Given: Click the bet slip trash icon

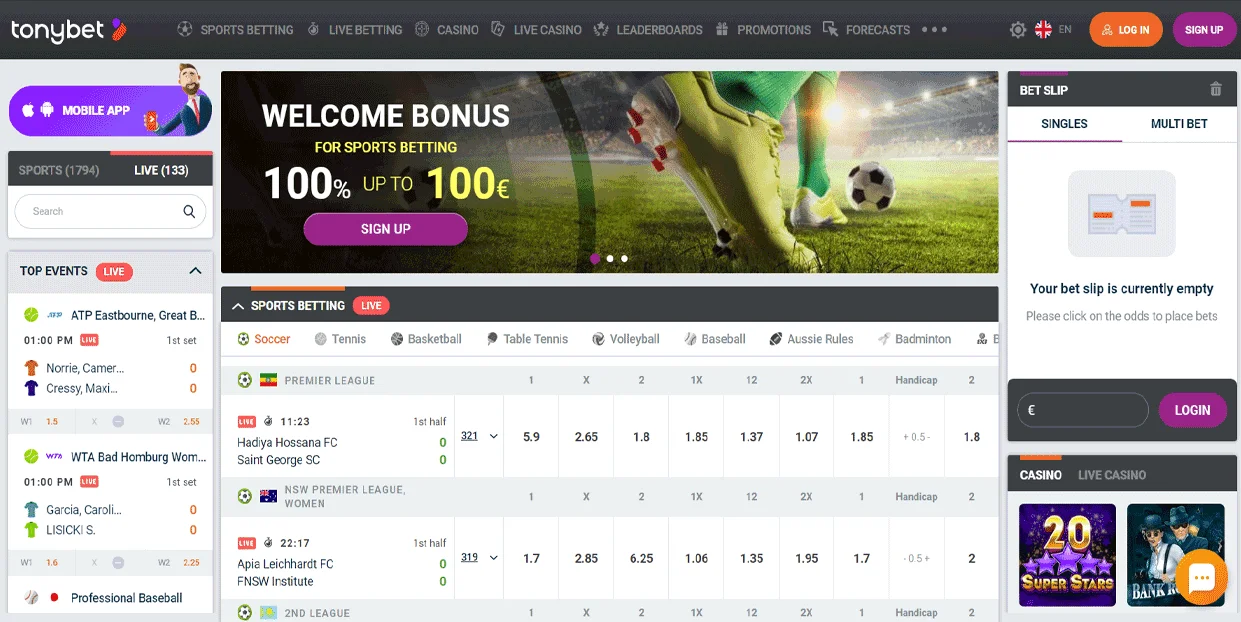Looking at the screenshot, I should (1215, 89).
